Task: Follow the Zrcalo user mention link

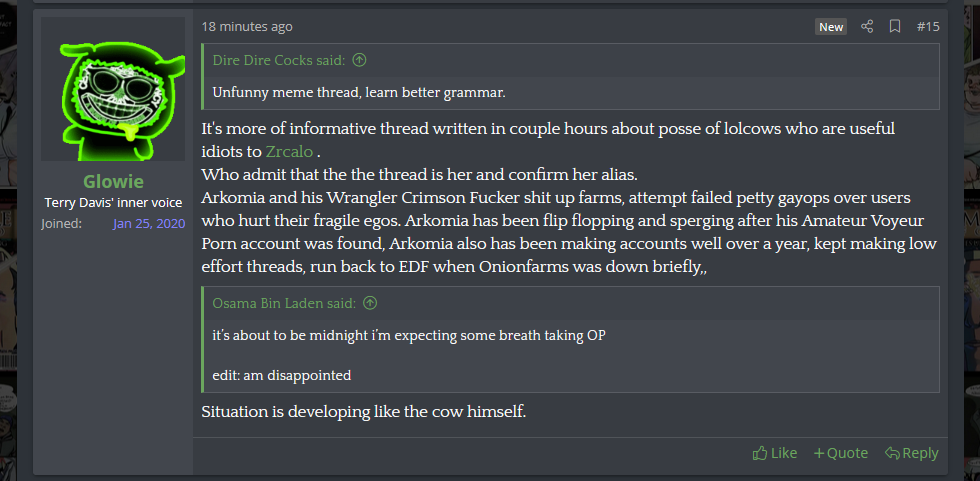Action: coord(290,151)
